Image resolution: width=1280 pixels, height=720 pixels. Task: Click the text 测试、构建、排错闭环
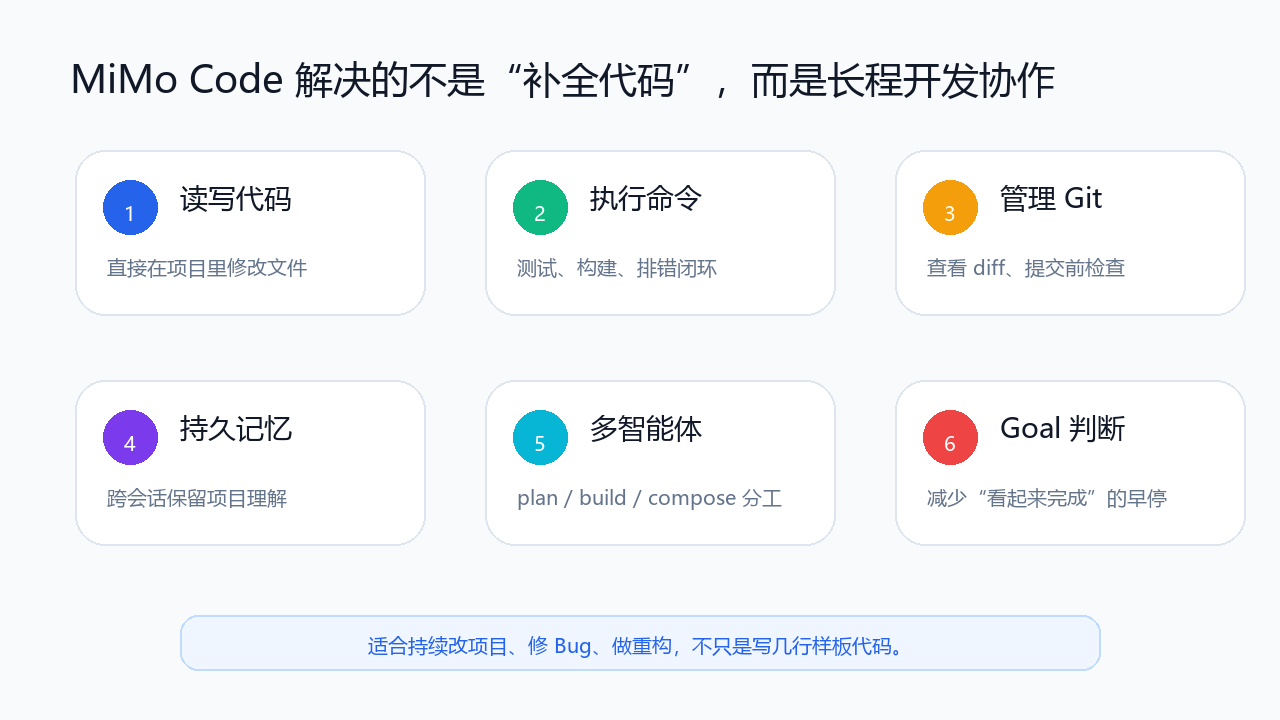tap(617, 268)
